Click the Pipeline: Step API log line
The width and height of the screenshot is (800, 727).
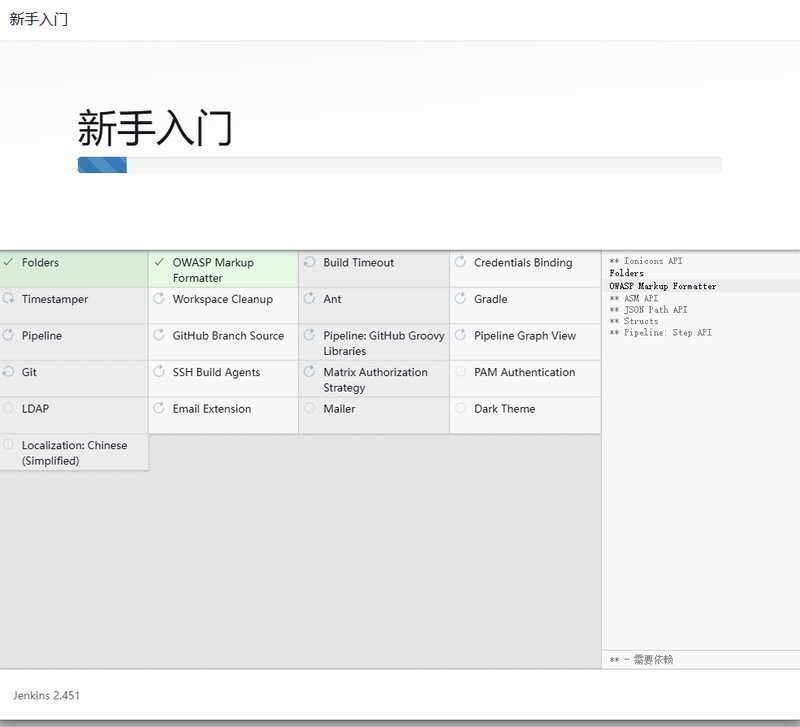coord(660,332)
